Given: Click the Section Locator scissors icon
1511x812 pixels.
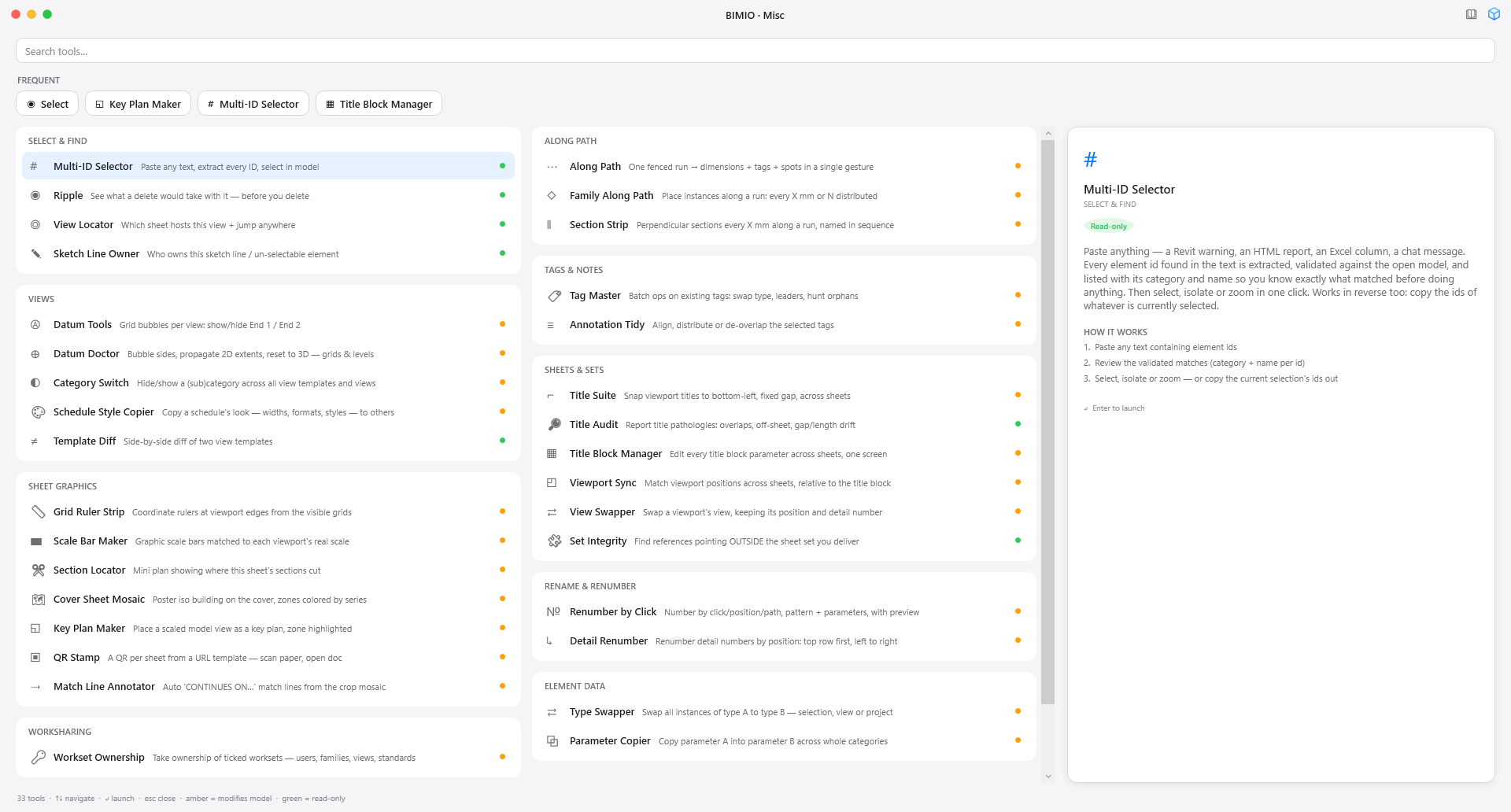Looking at the screenshot, I should click(38, 570).
